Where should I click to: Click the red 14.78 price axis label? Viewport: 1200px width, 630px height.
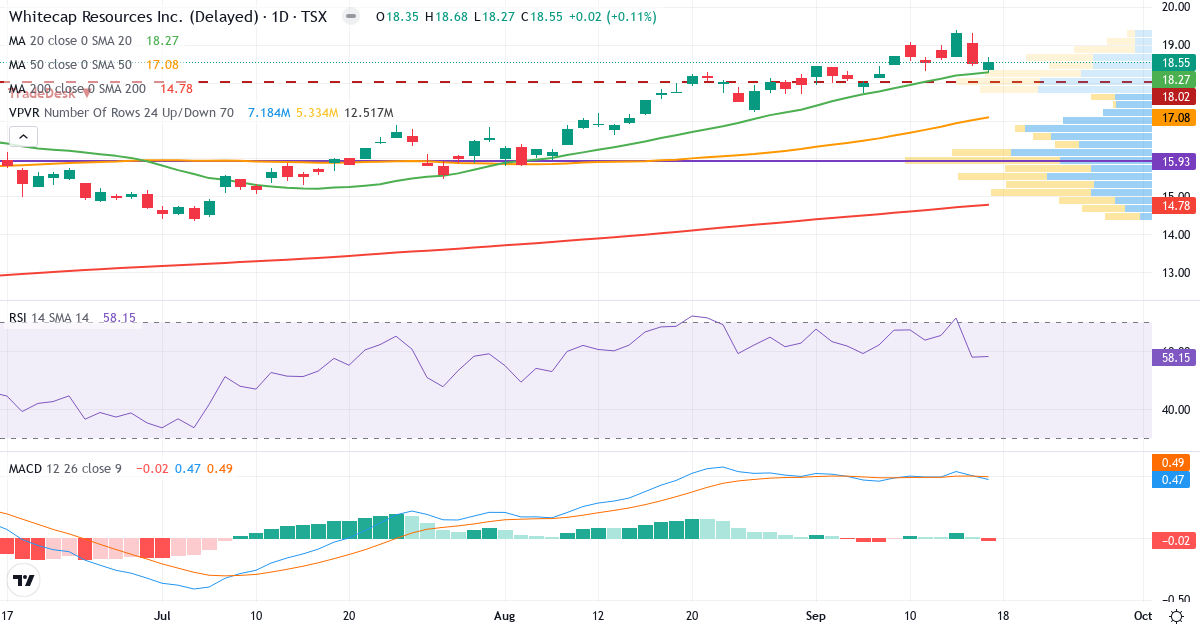coord(1173,205)
